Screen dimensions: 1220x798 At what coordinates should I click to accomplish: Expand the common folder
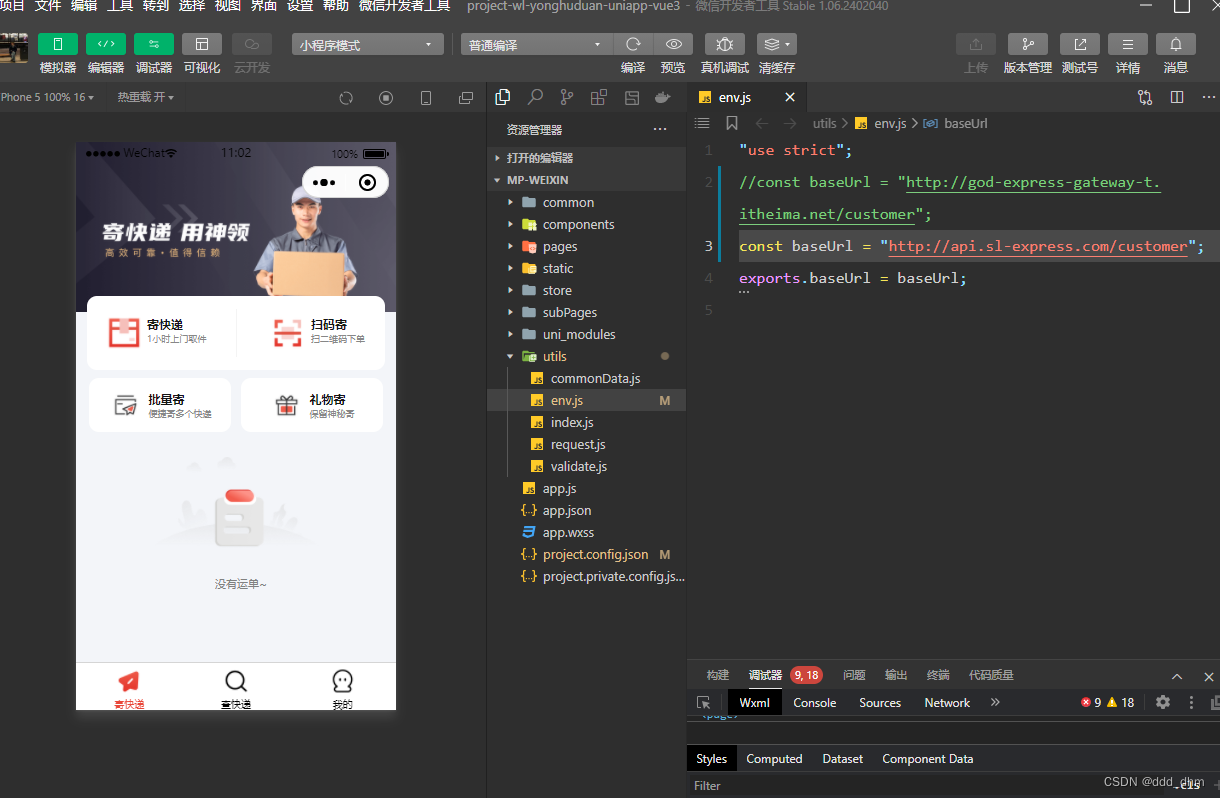tap(586, 202)
